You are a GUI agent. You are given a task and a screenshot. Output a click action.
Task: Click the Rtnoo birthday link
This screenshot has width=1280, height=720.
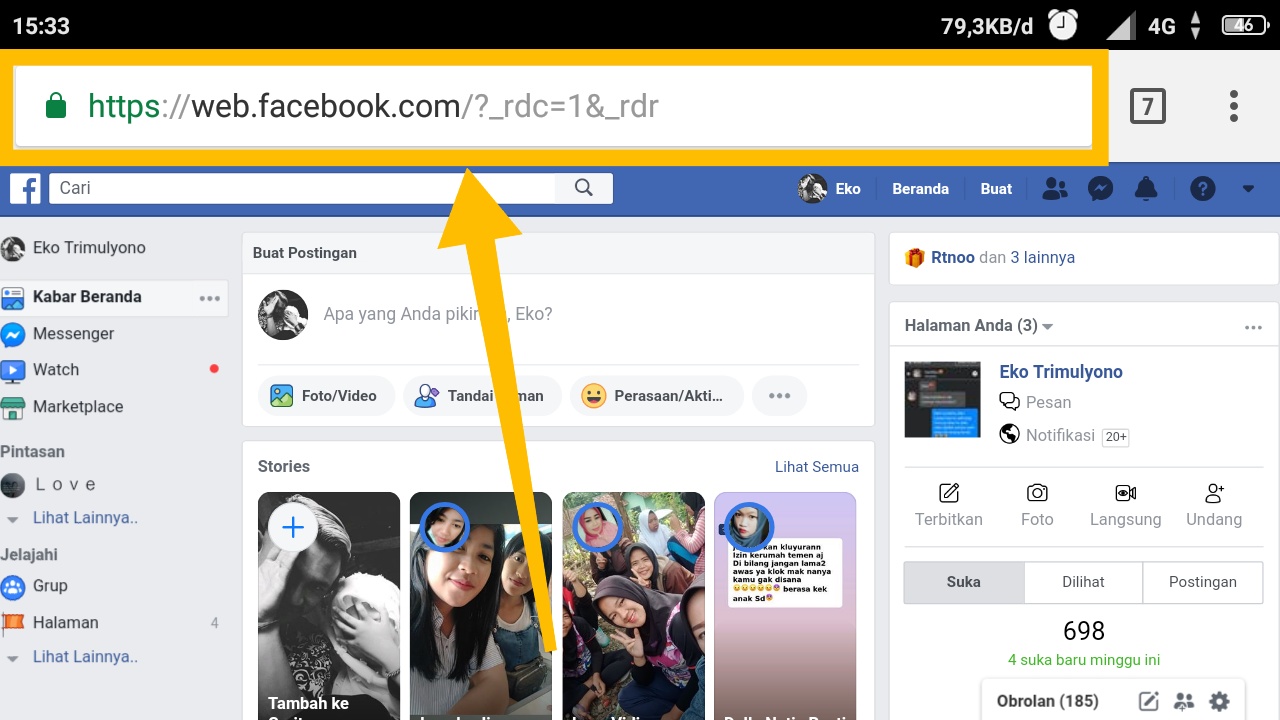[953, 258]
